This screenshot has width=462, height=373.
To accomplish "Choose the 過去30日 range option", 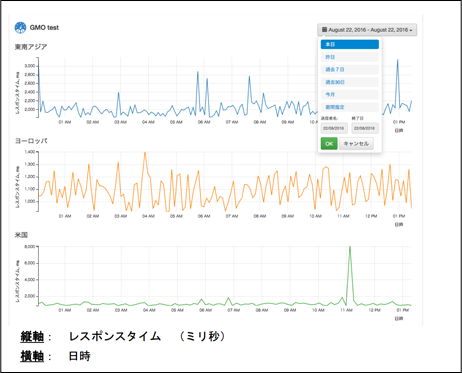I will point(350,82).
